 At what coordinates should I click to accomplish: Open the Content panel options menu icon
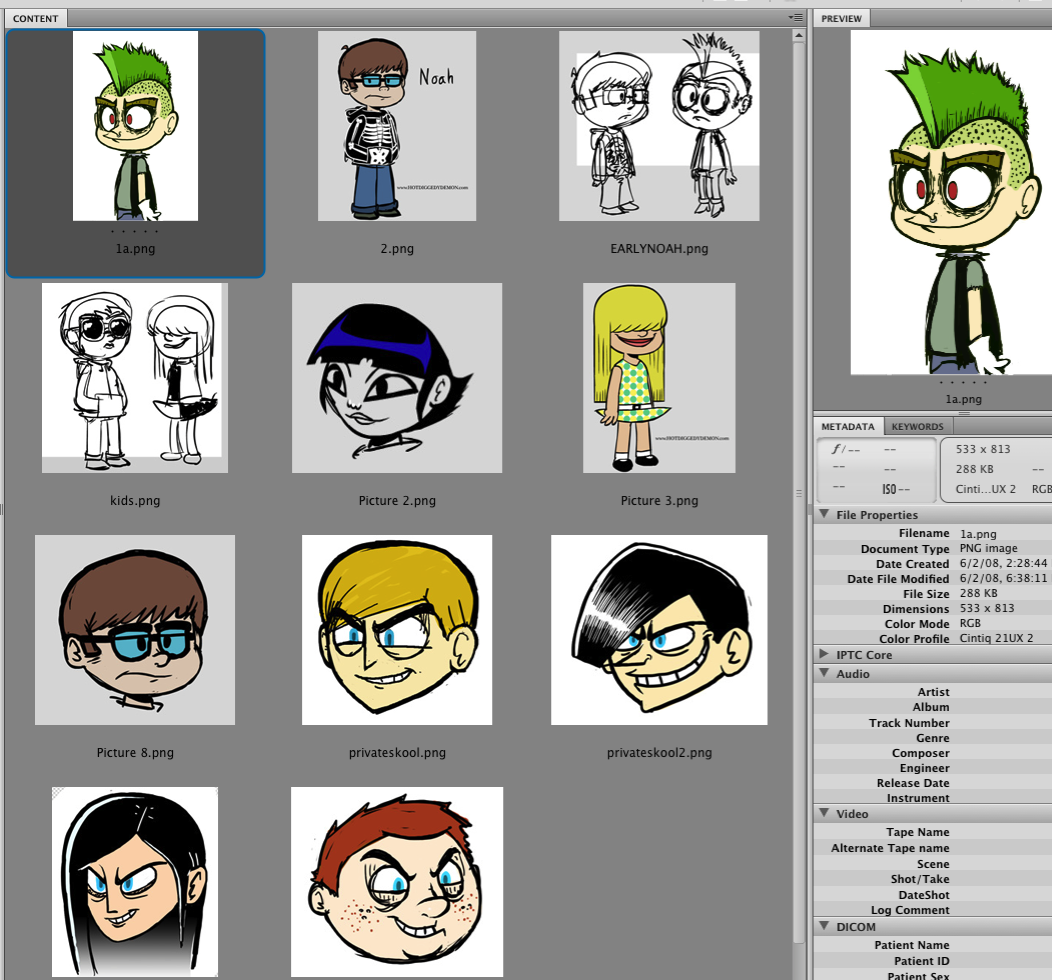(796, 18)
